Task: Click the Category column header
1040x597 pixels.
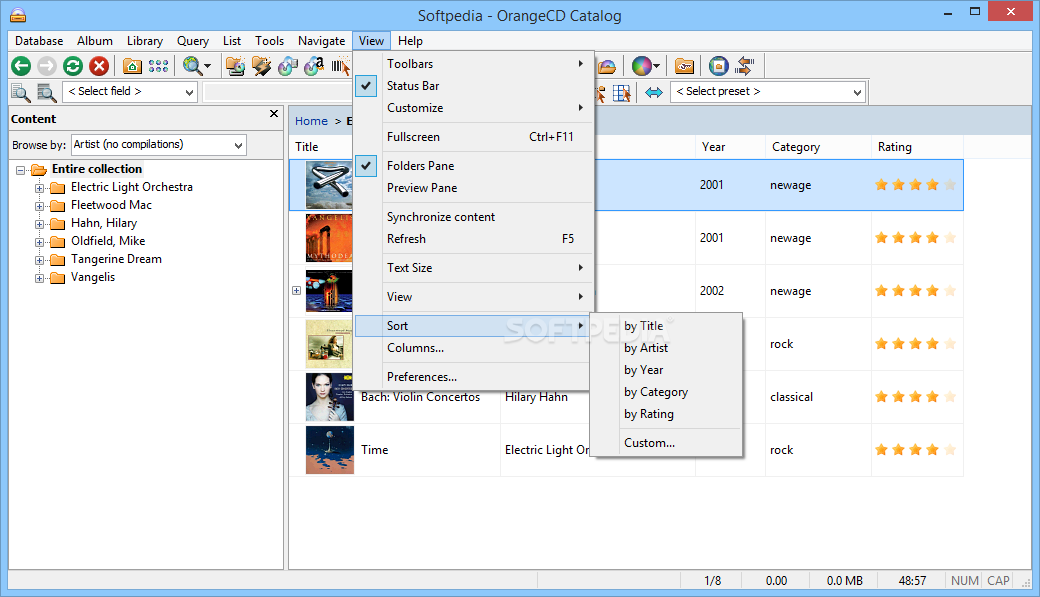Action: click(818, 147)
